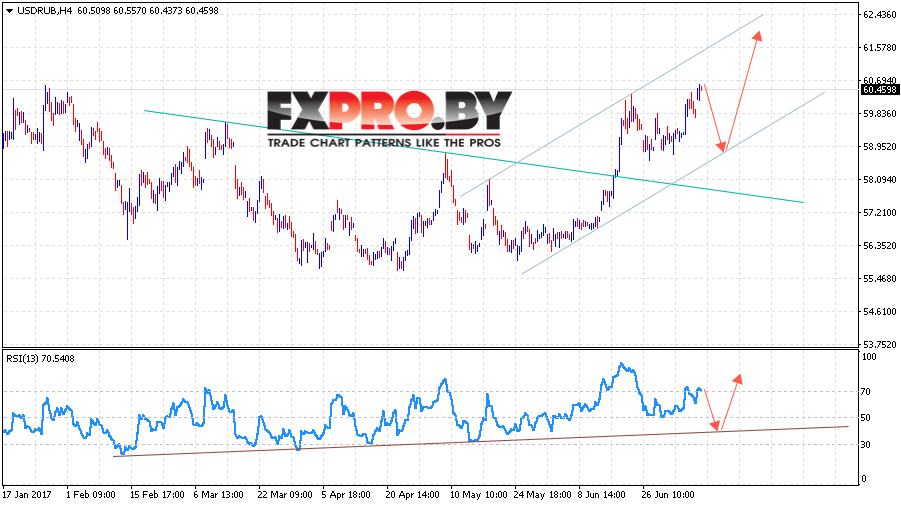
Task: Click the RSI scale value 50
Action: (x=867, y=418)
